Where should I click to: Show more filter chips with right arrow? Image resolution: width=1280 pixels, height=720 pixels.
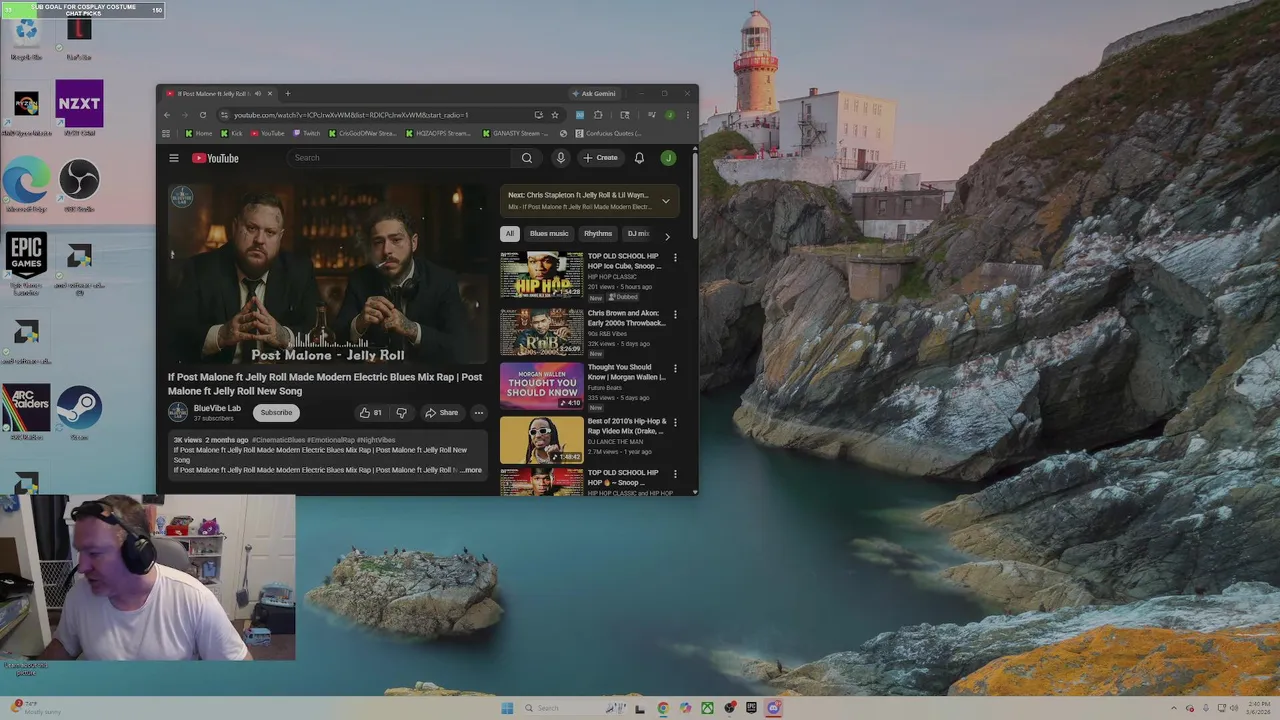[x=667, y=236]
